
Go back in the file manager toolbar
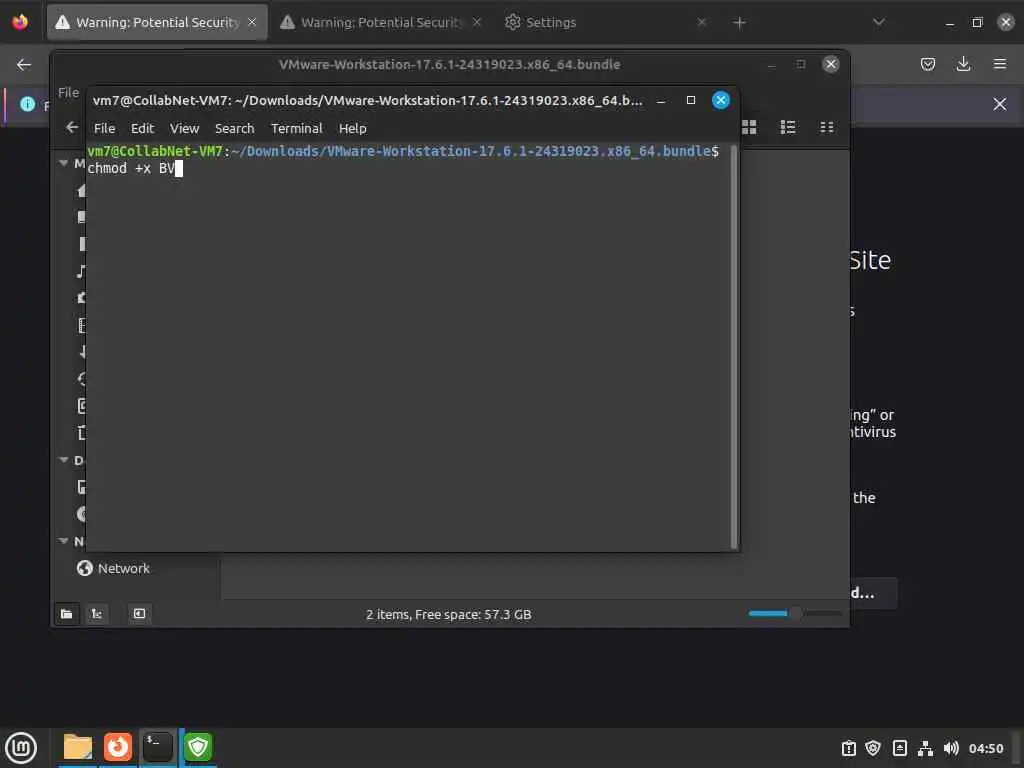tap(72, 127)
